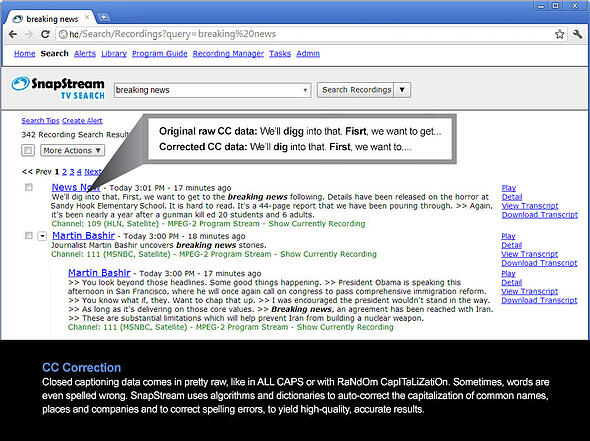Click the Channel: 109 (HLN, Satellite) text
This screenshot has height=441, width=590.
pyautogui.click(x=105, y=224)
